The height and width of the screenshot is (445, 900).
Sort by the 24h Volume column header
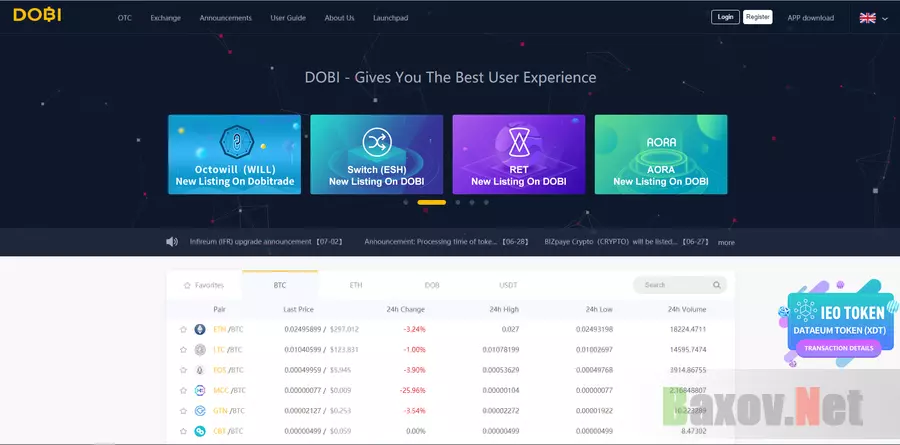tap(687, 309)
